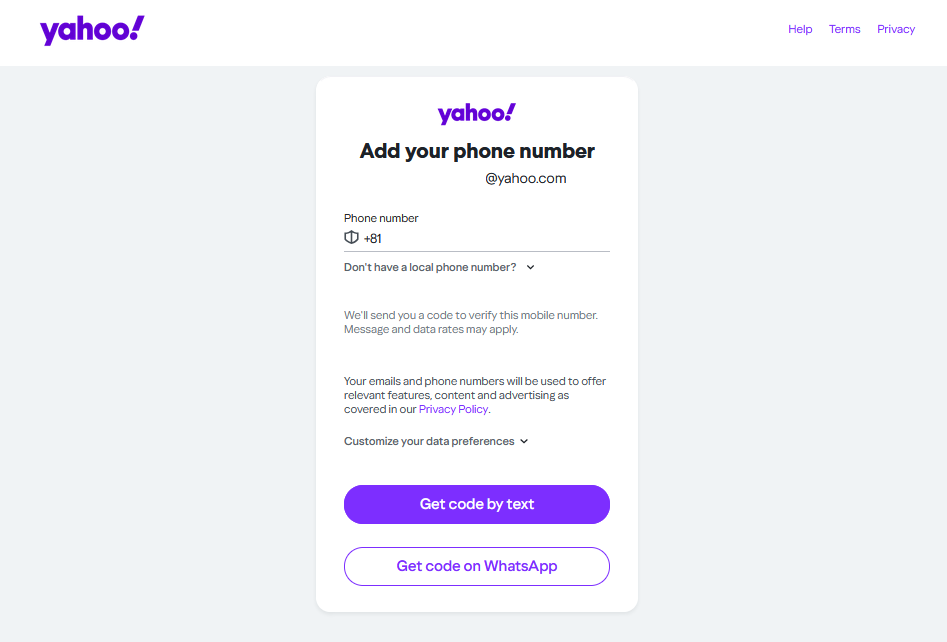View the Terms page

pos(844,29)
